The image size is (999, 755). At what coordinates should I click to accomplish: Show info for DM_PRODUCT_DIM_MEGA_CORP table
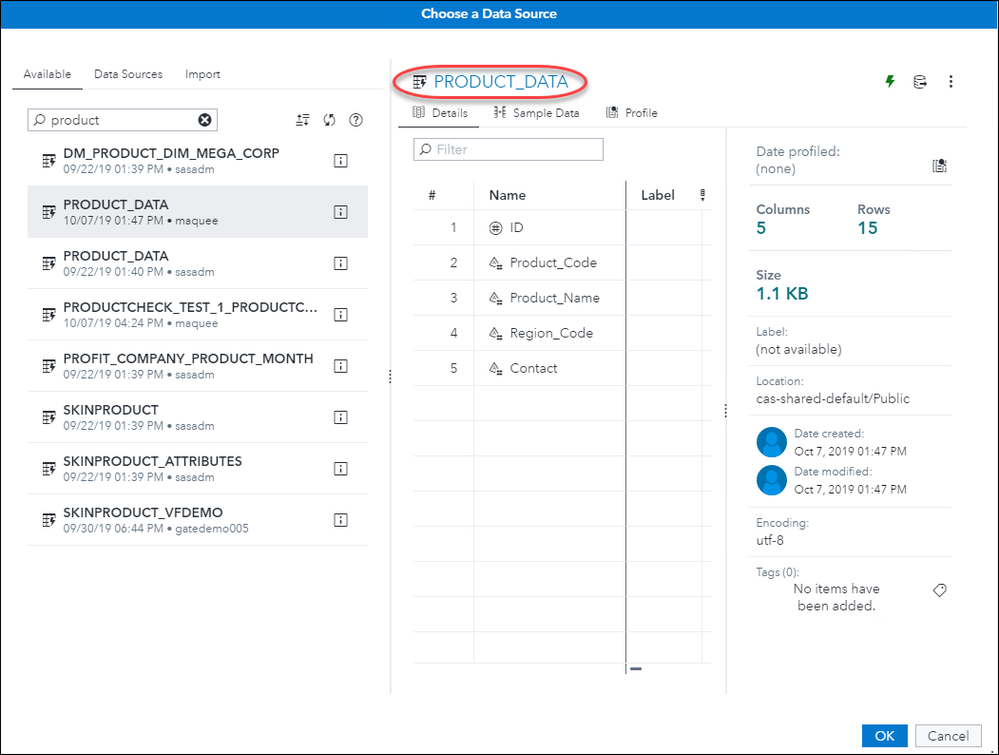(340, 160)
